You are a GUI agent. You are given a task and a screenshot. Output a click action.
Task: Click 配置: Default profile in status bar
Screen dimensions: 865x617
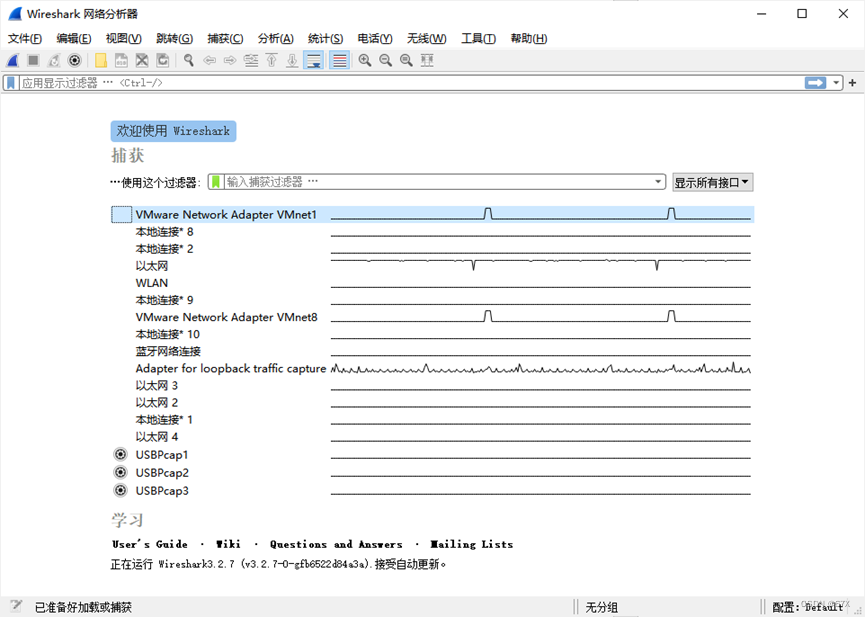(x=808, y=607)
